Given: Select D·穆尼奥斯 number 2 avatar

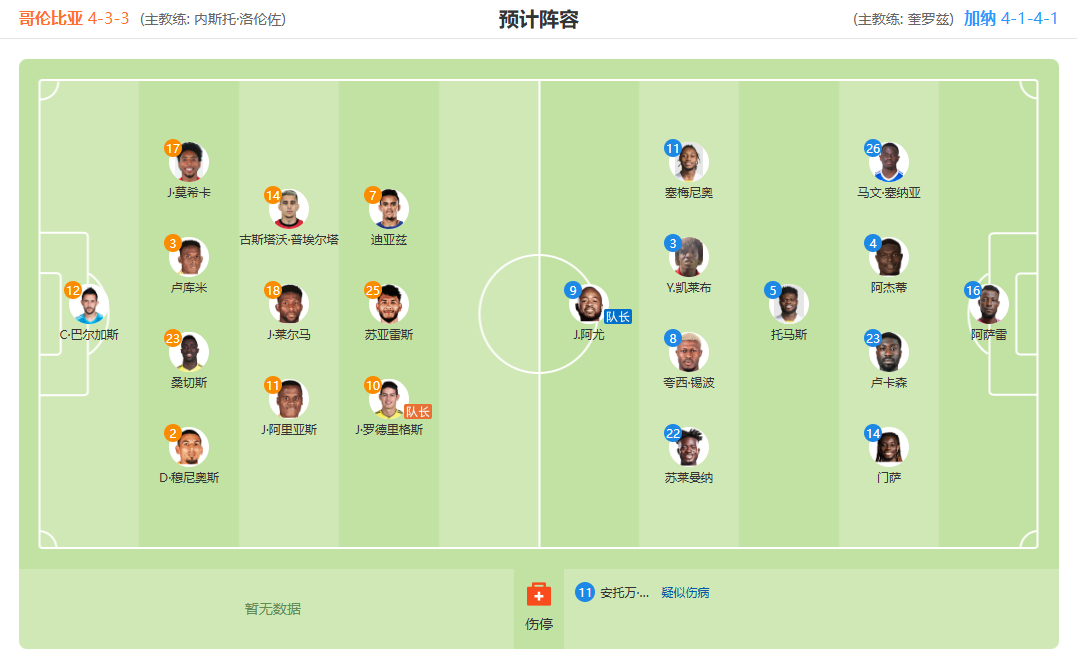Looking at the screenshot, I should coord(189,447).
